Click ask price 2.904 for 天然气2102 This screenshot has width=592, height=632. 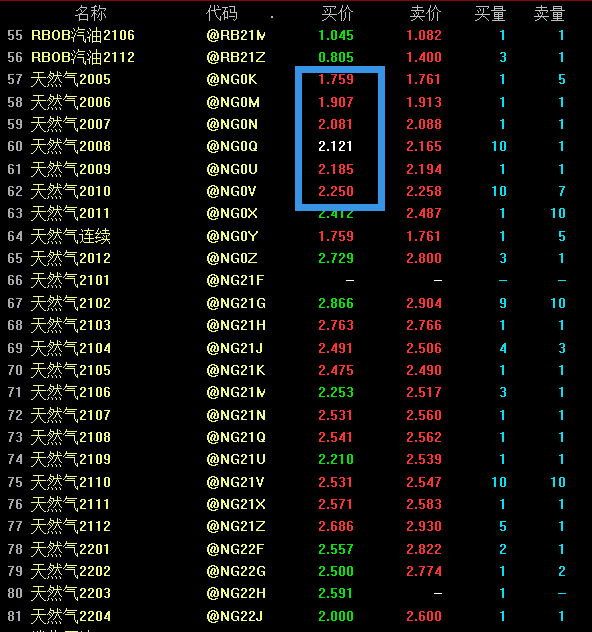[x=424, y=303]
